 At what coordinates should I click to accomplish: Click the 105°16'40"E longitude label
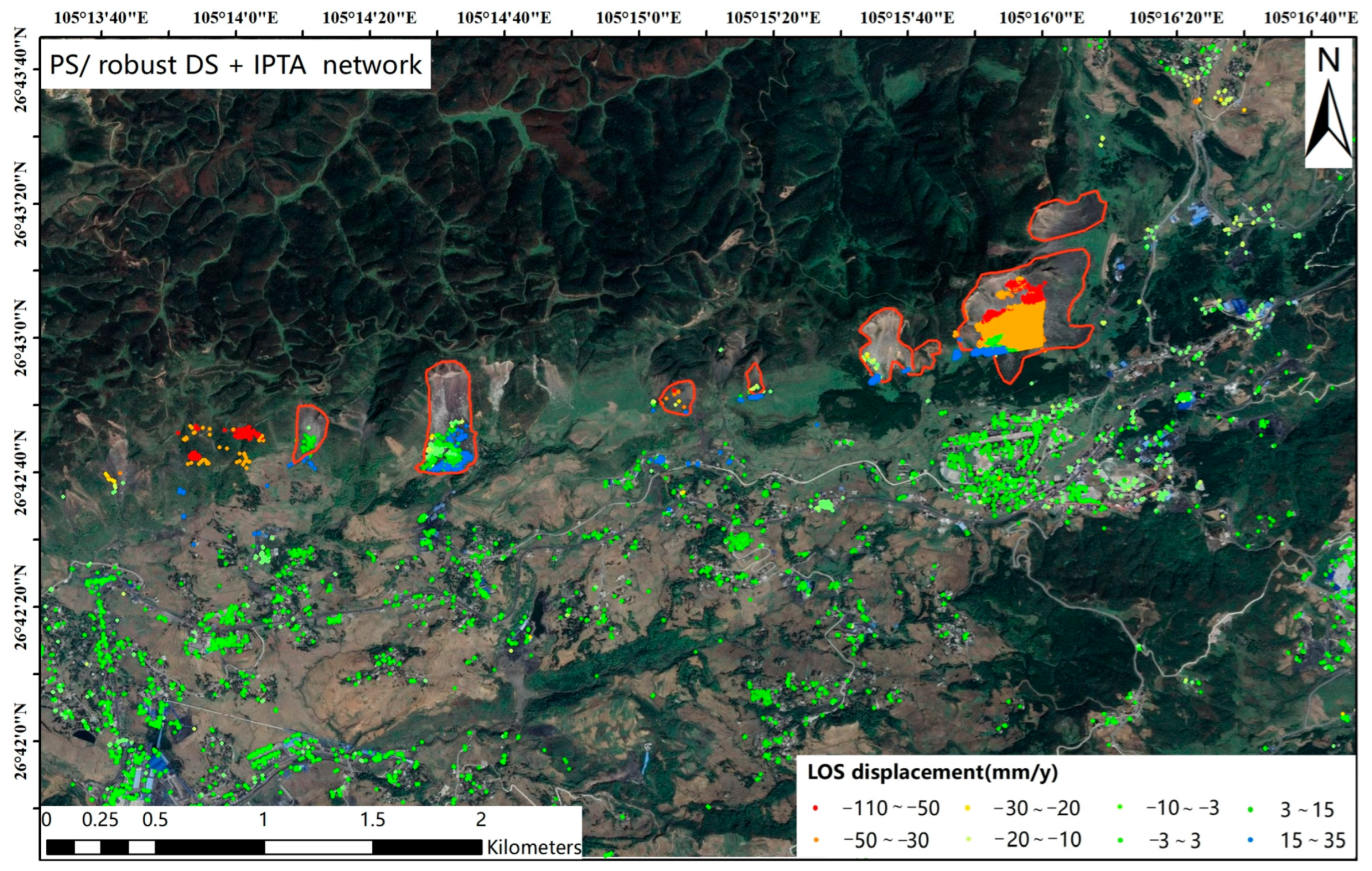[1311, 18]
